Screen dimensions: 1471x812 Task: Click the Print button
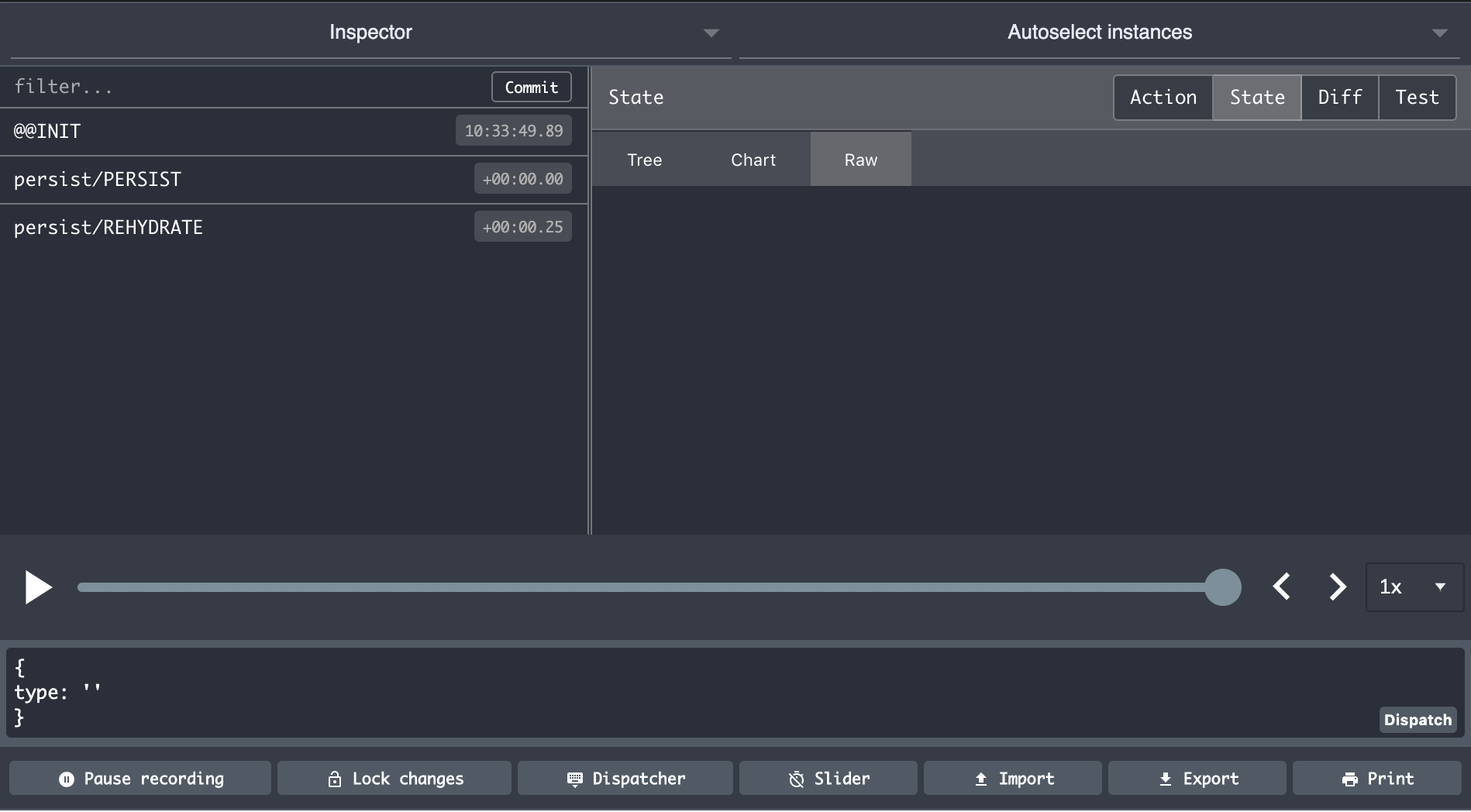point(1377,779)
